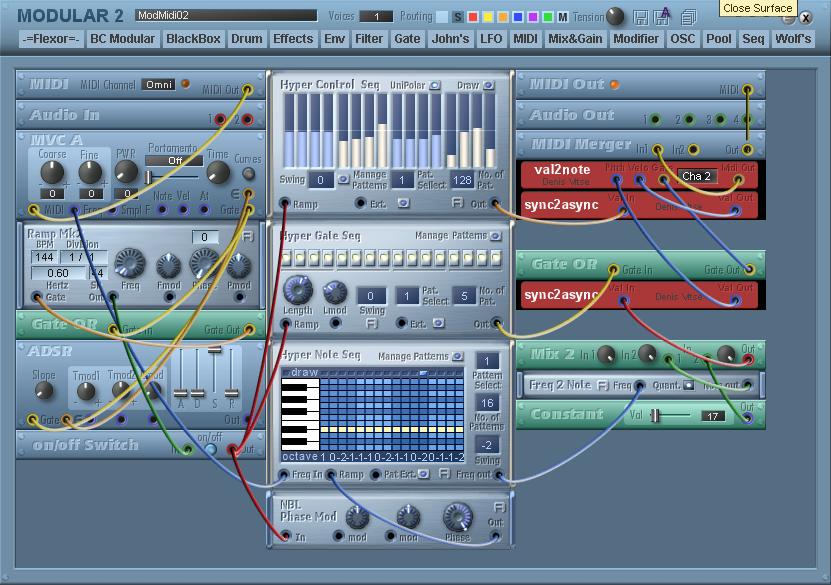Click the Out jack on Hyper Control Seq
Viewport: 831px width, 585px height.
(x=495, y=204)
